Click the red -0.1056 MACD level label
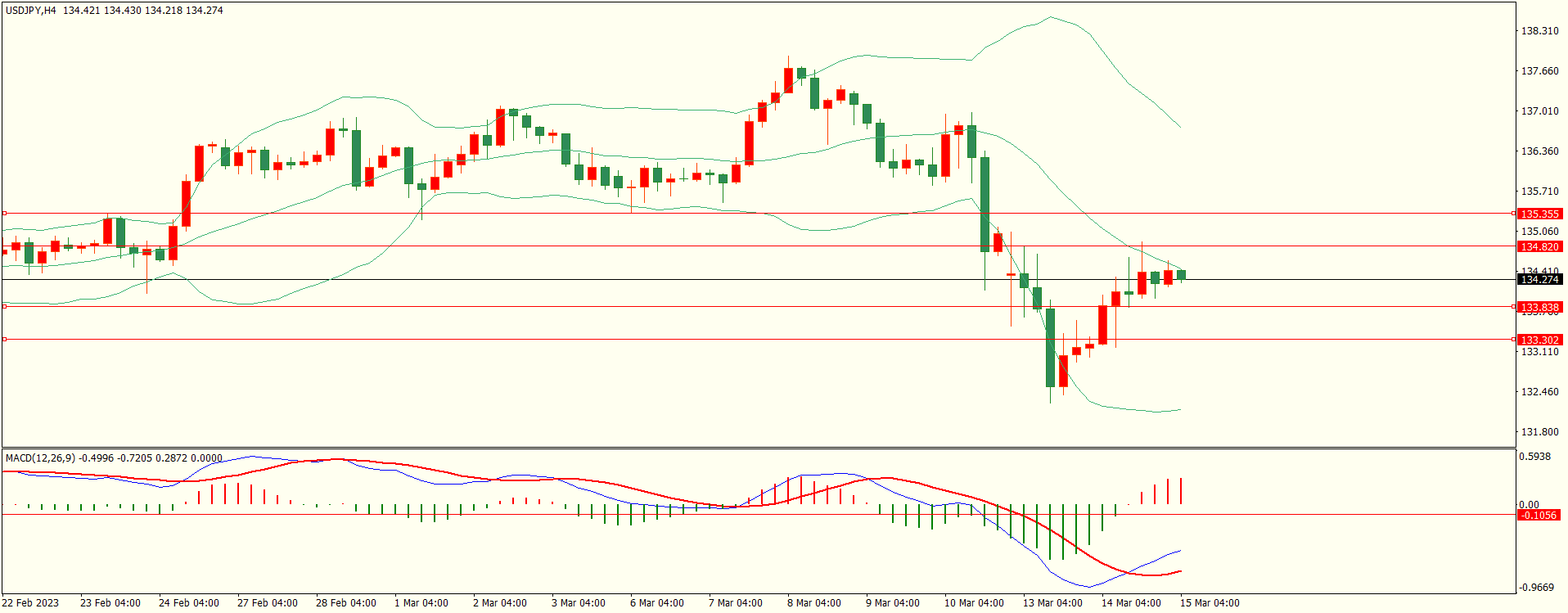1568x613 pixels. [x=1538, y=516]
